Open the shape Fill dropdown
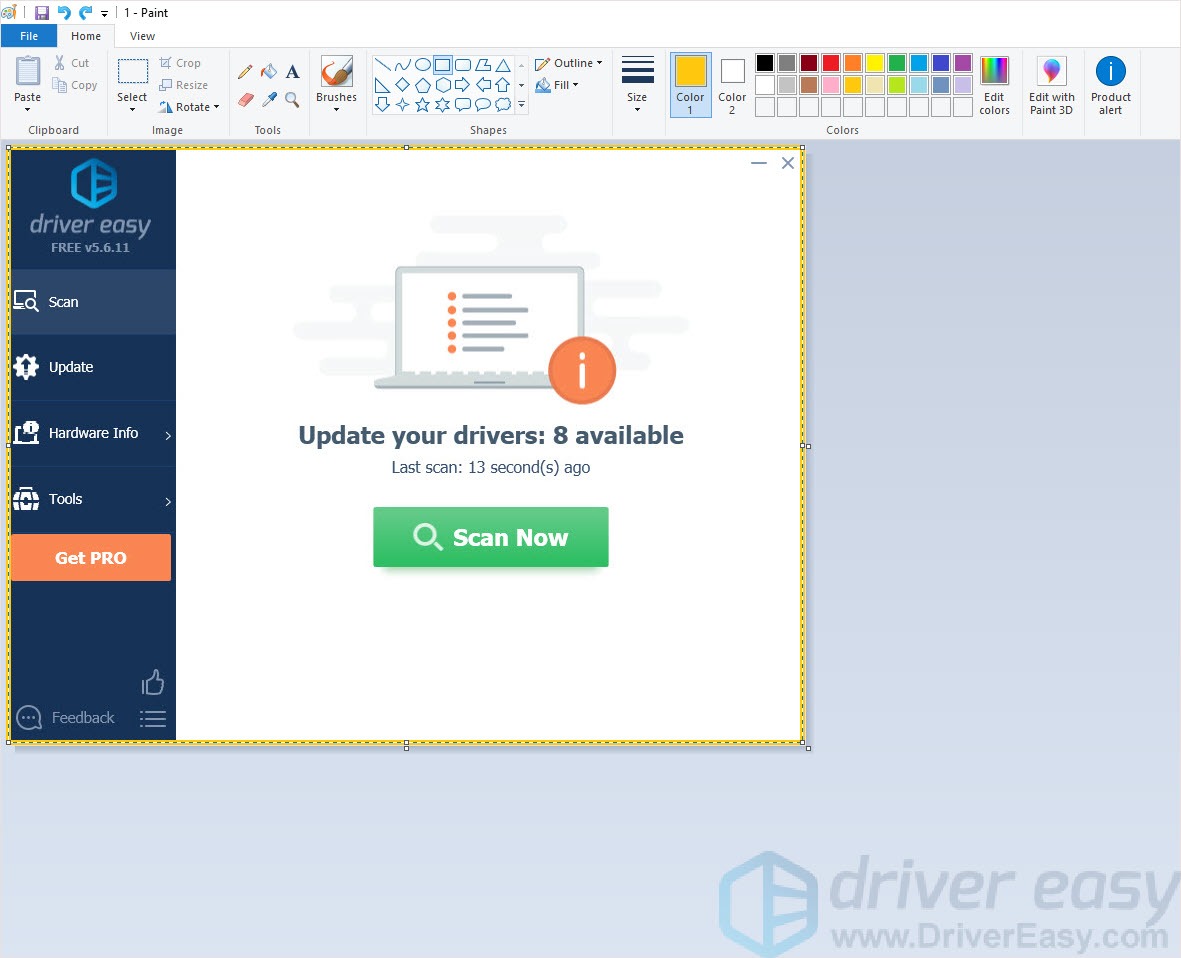This screenshot has width=1181, height=958. click(557, 85)
